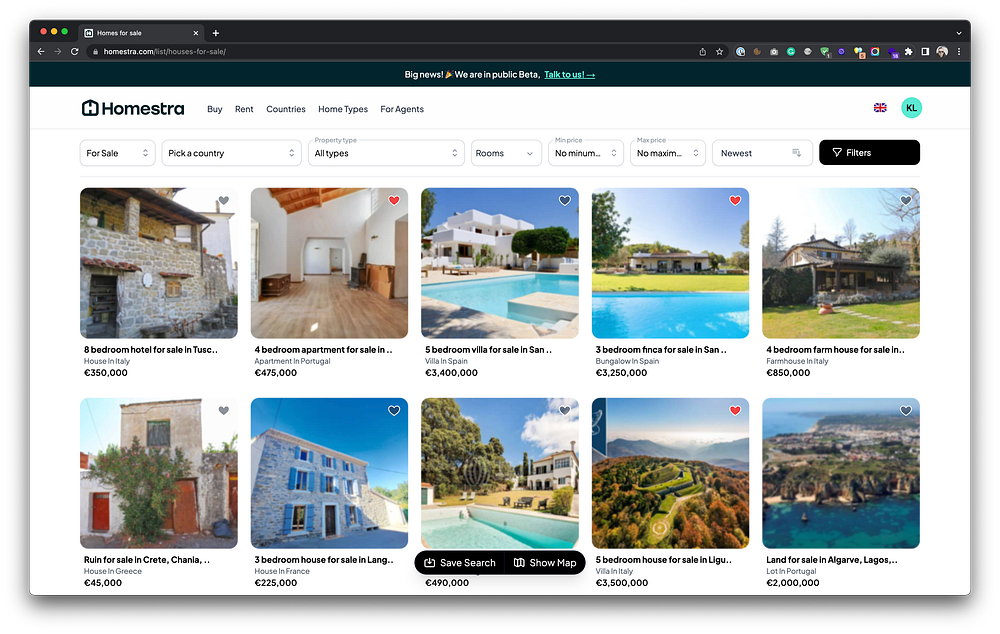Click the share icon in address bar
Image resolution: width=1000 pixels, height=634 pixels.
[x=702, y=52]
